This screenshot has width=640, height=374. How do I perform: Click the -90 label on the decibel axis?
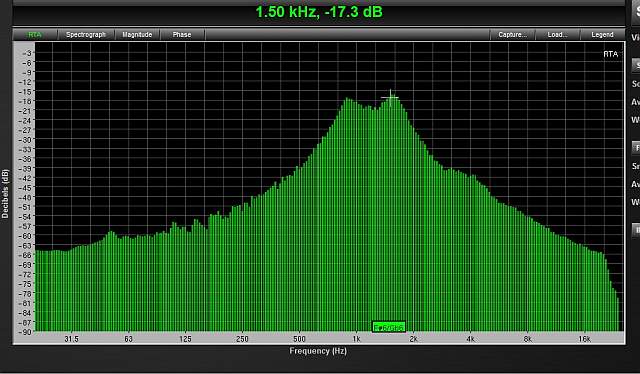[x=26, y=332]
